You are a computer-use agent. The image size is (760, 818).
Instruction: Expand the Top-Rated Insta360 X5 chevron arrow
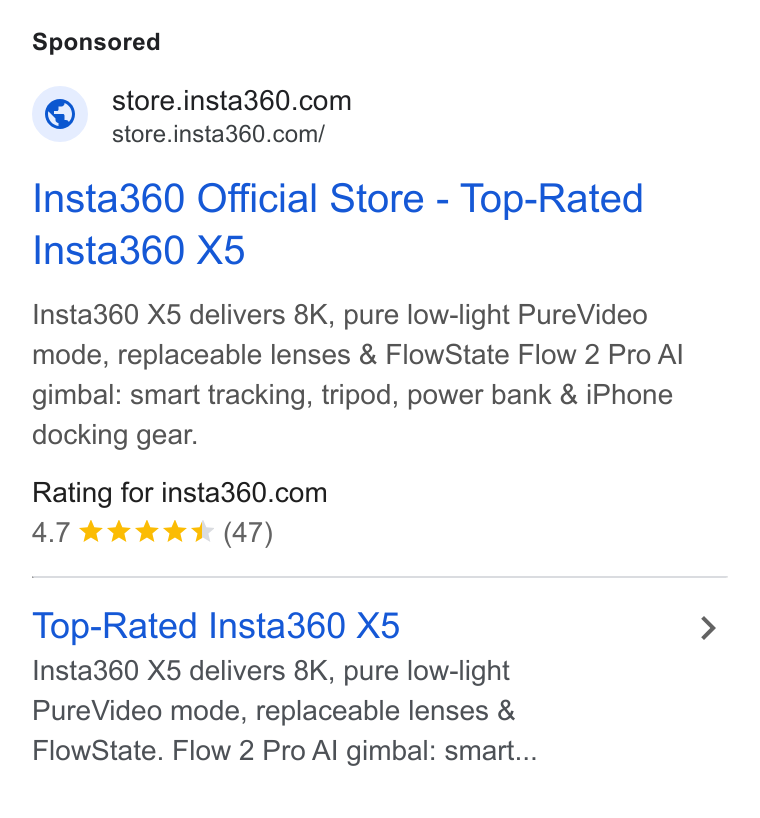coord(707,628)
